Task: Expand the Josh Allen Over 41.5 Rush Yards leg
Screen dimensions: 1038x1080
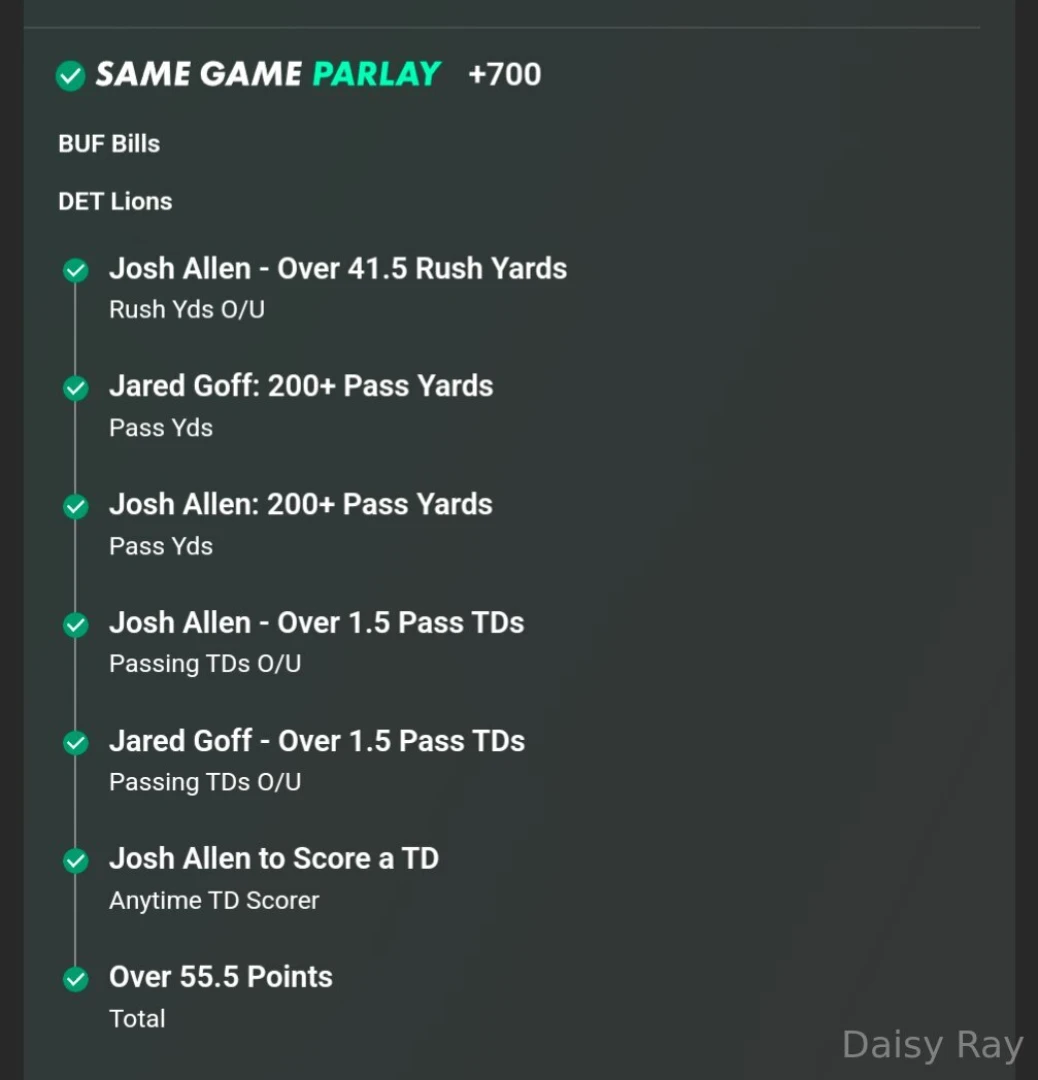Action: [x=338, y=269]
